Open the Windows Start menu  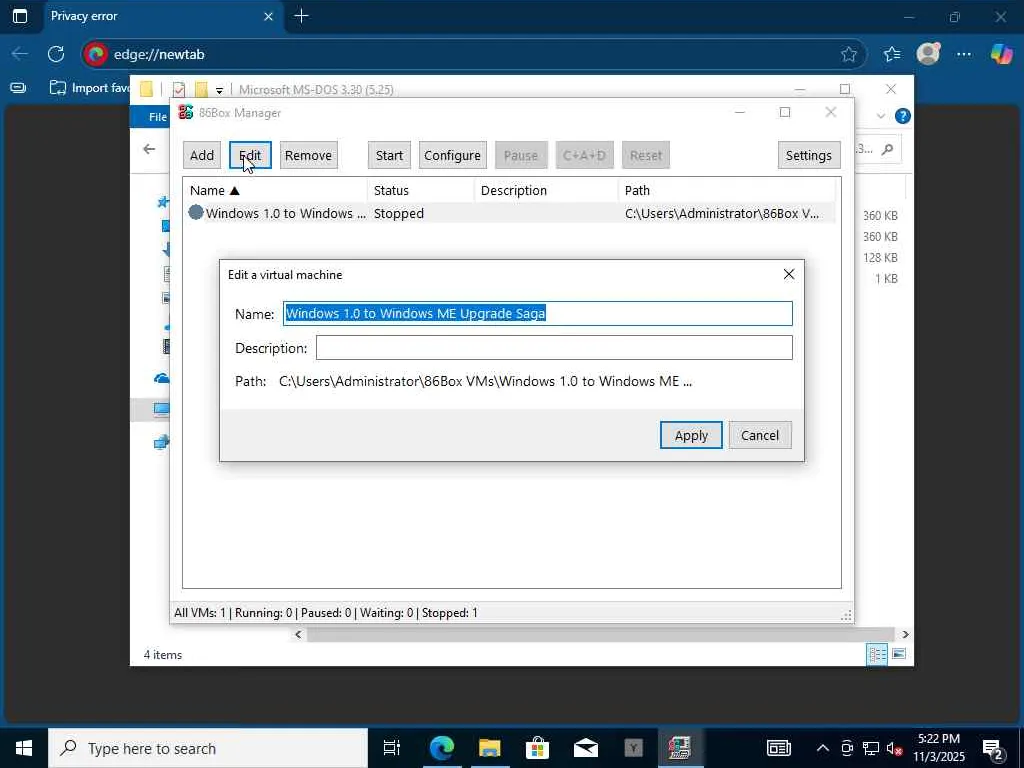point(24,748)
